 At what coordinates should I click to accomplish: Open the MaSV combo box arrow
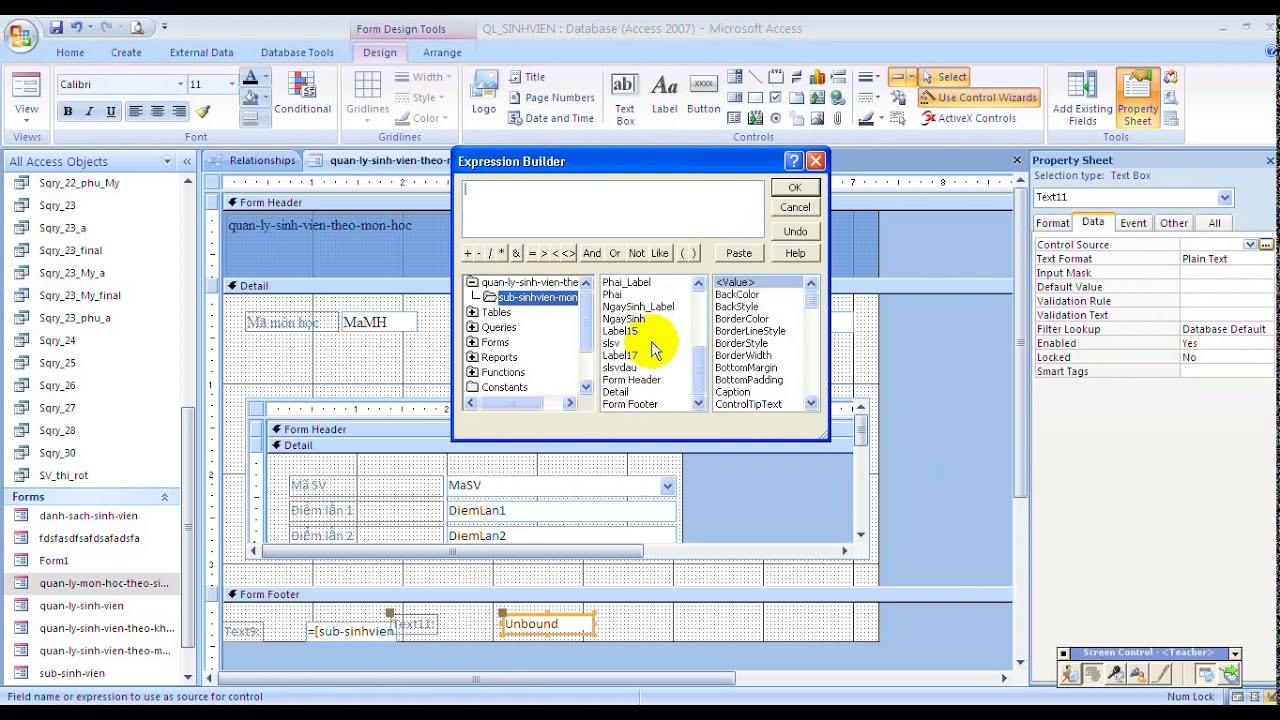pyautogui.click(x=667, y=486)
